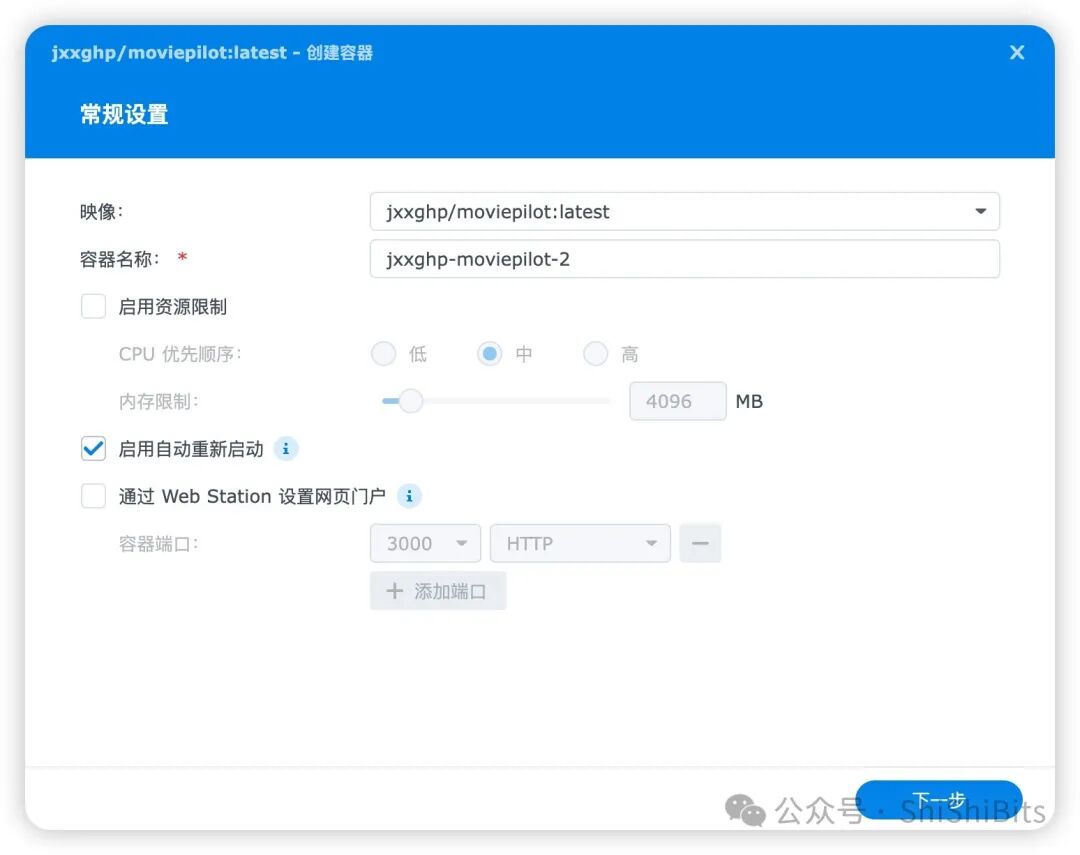This screenshot has height=855, width=1080.
Task: Select 中 CPU priority radio button
Action: pos(490,353)
